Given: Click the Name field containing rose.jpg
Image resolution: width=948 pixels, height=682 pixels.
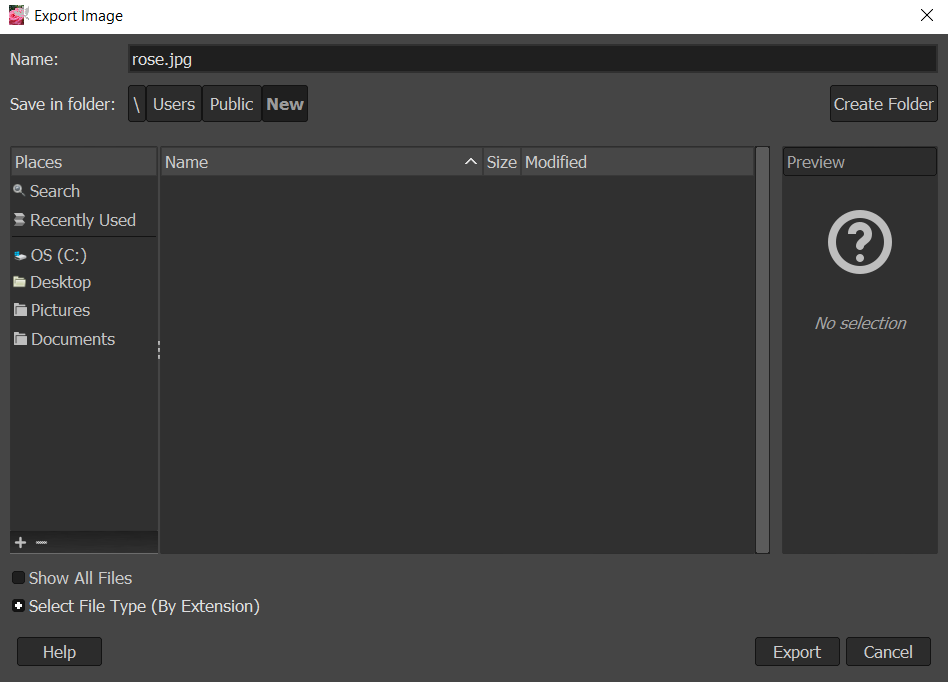Looking at the screenshot, I should pyautogui.click(x=532, y=59).
